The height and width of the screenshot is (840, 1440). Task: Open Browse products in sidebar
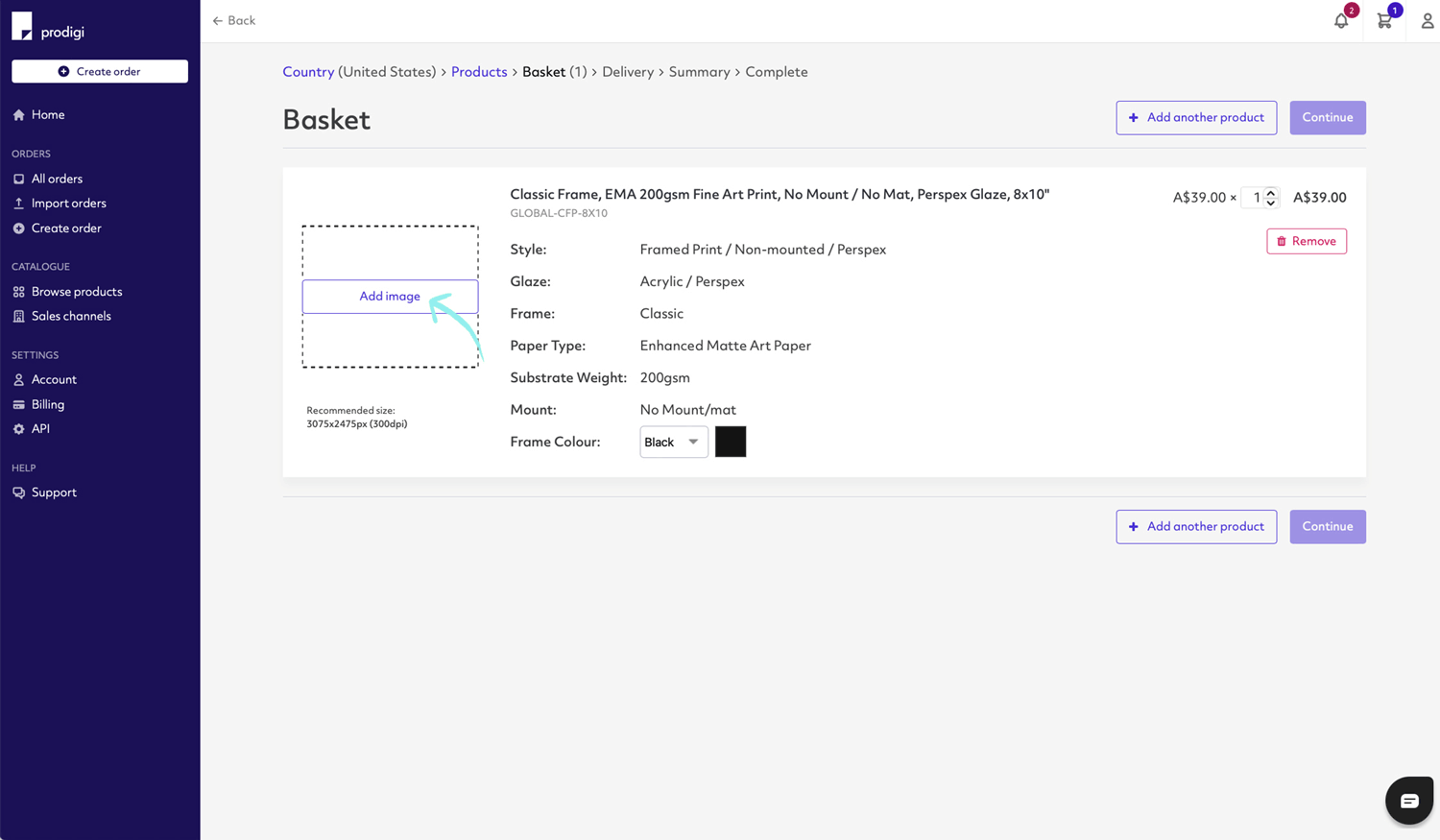coord(76,292)
